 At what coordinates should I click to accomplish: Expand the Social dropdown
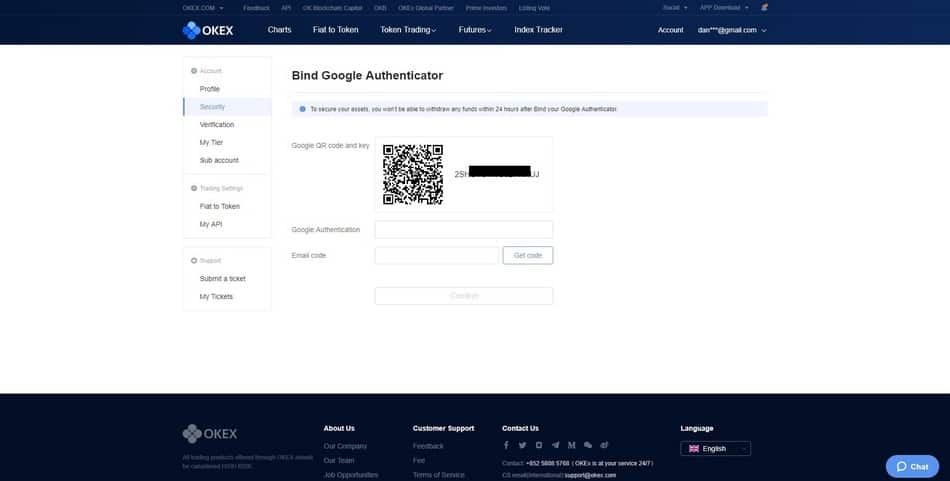point(675,8)
